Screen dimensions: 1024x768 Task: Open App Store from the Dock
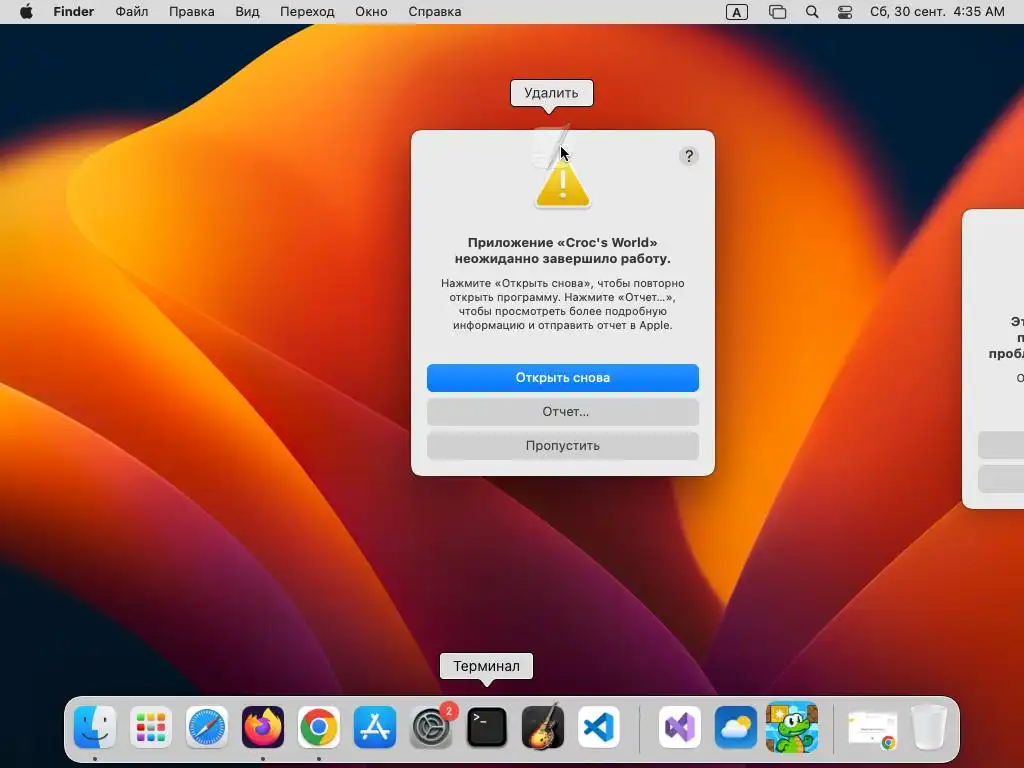375,727
